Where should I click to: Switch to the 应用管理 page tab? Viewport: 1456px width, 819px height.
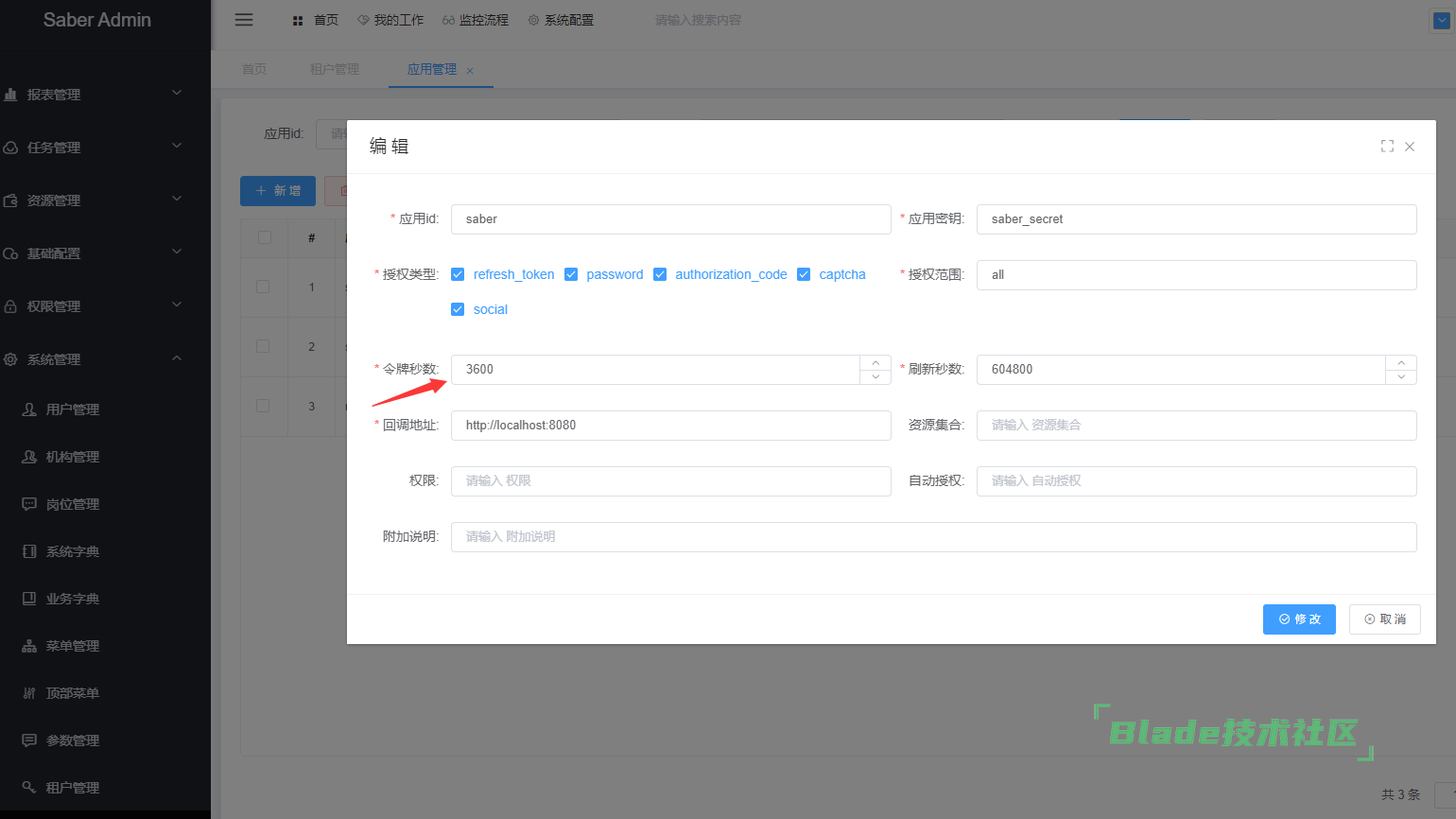(x=432, y=69)
